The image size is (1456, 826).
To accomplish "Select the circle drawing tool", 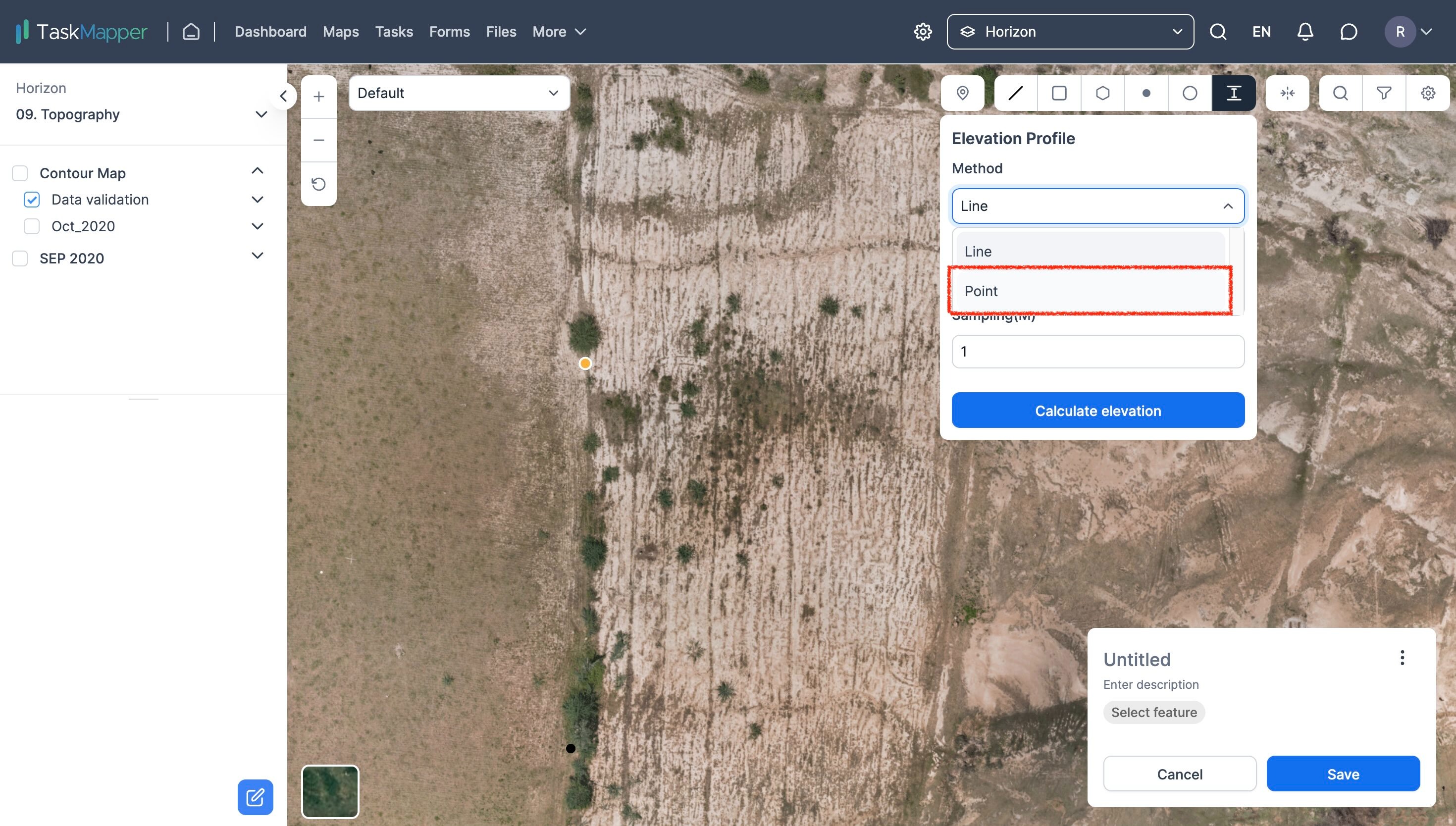I will point(1190,93).
